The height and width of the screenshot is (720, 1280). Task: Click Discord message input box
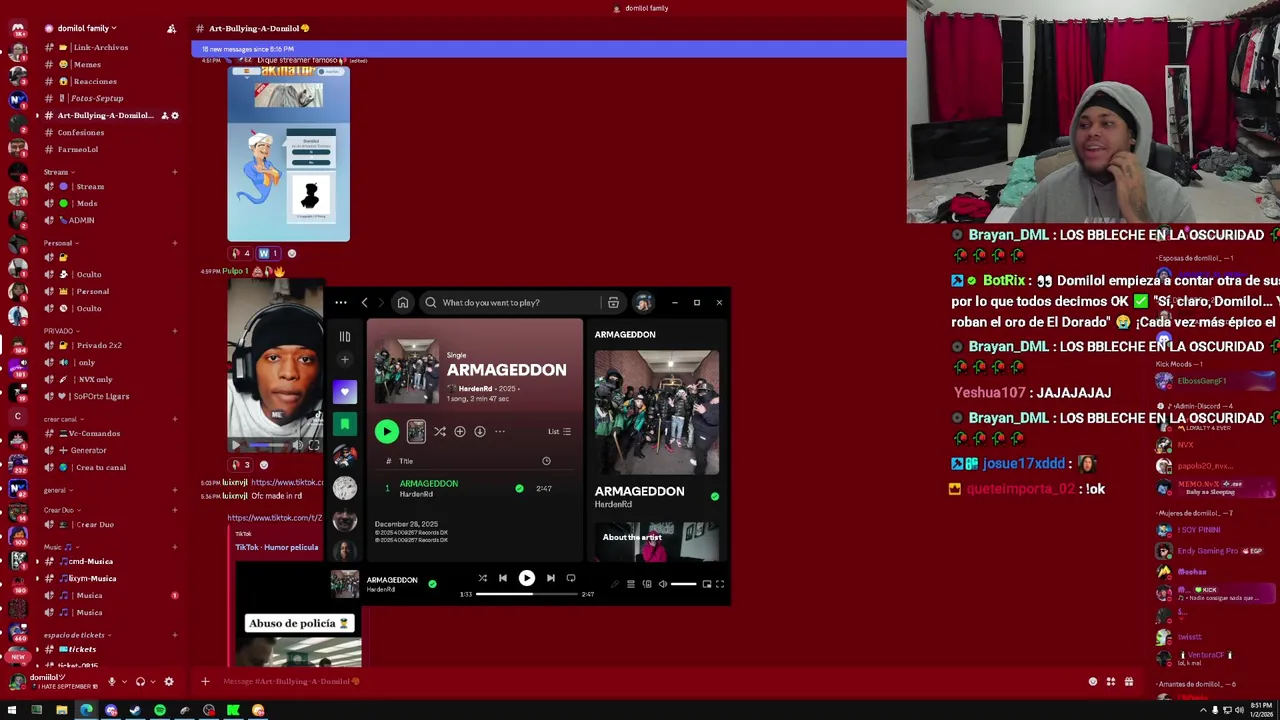tap(650, 682)
